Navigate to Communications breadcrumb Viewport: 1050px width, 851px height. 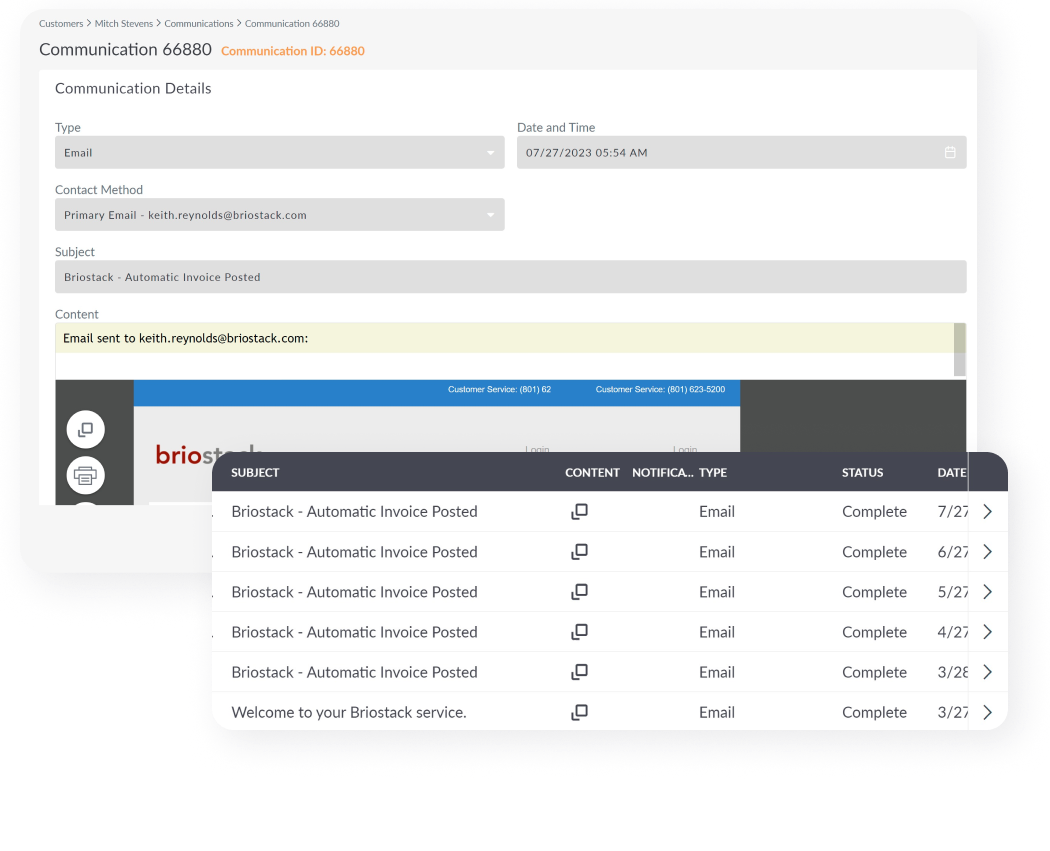(x=199, y=23)
